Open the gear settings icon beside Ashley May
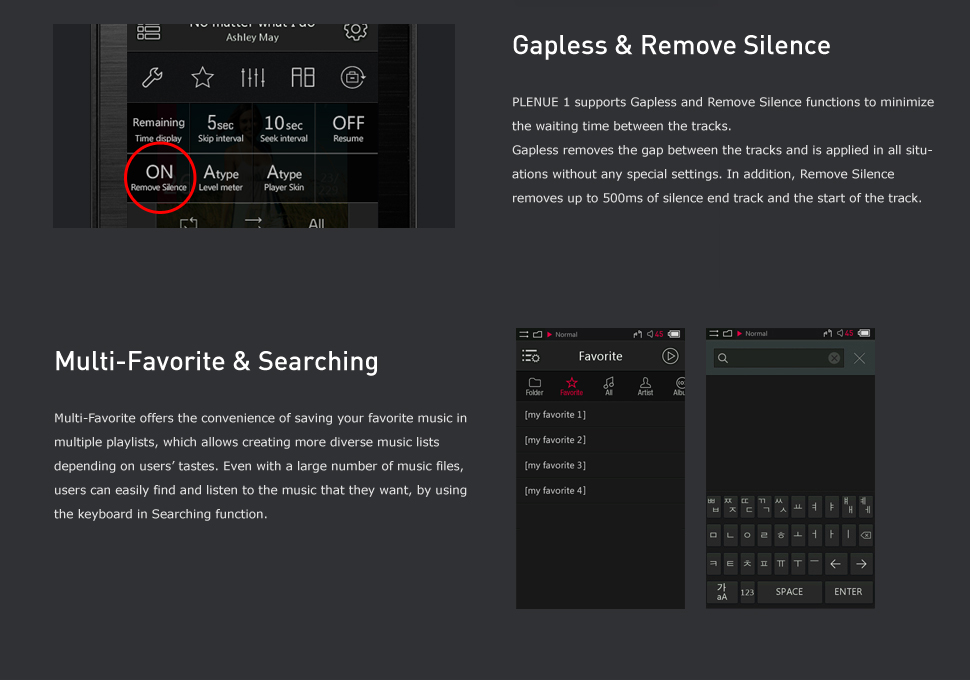Viewport: 970px width, 680px height. [356, 30]
